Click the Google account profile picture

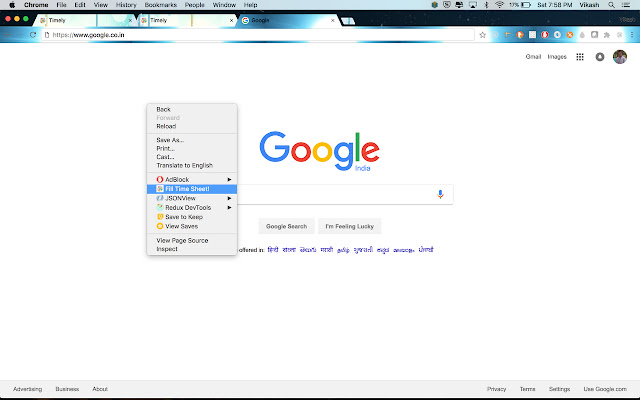[619, 57]
